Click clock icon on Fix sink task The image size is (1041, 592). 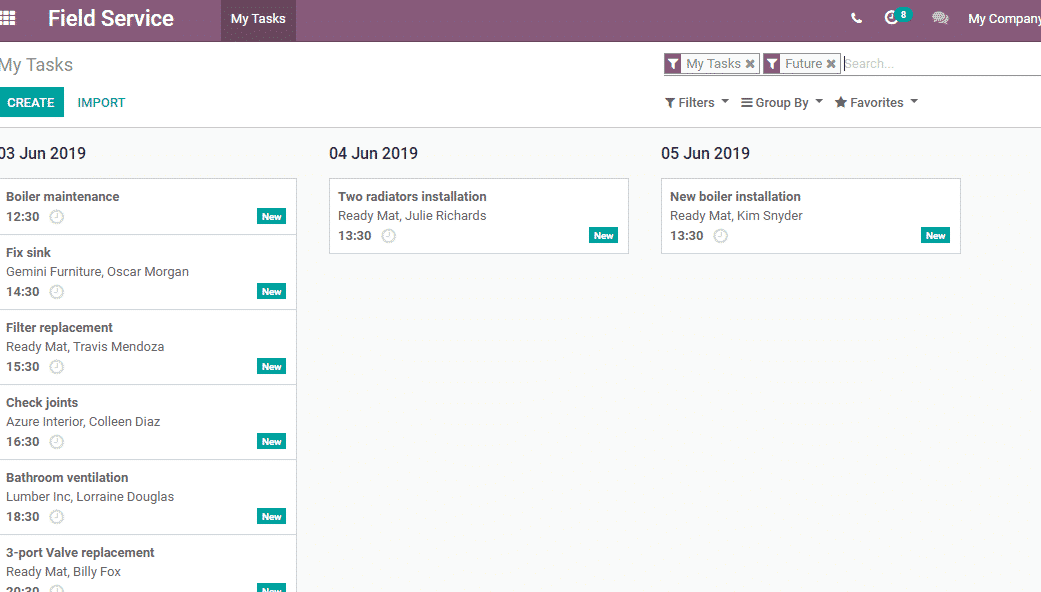[57, 292]
